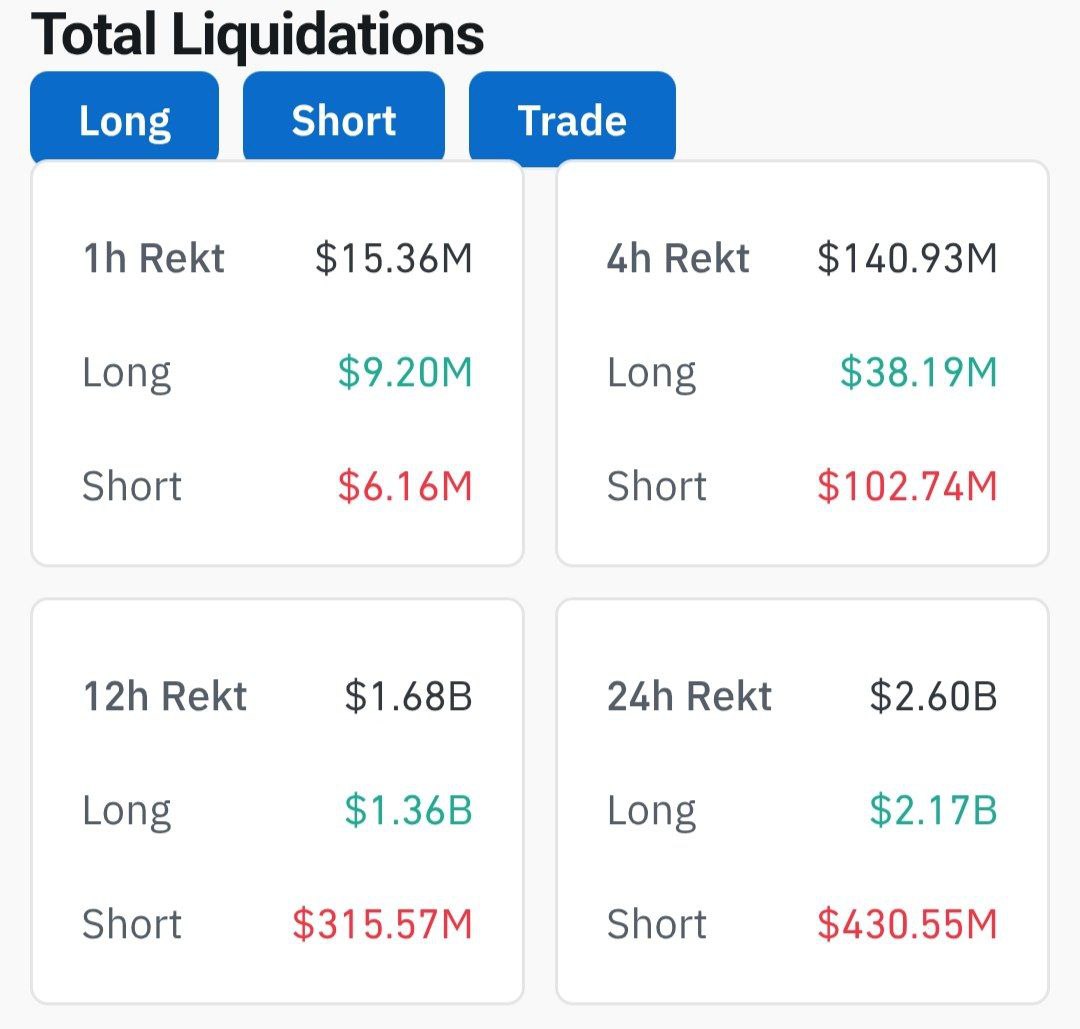Select the 24h Rekt label

coord(689,696)
